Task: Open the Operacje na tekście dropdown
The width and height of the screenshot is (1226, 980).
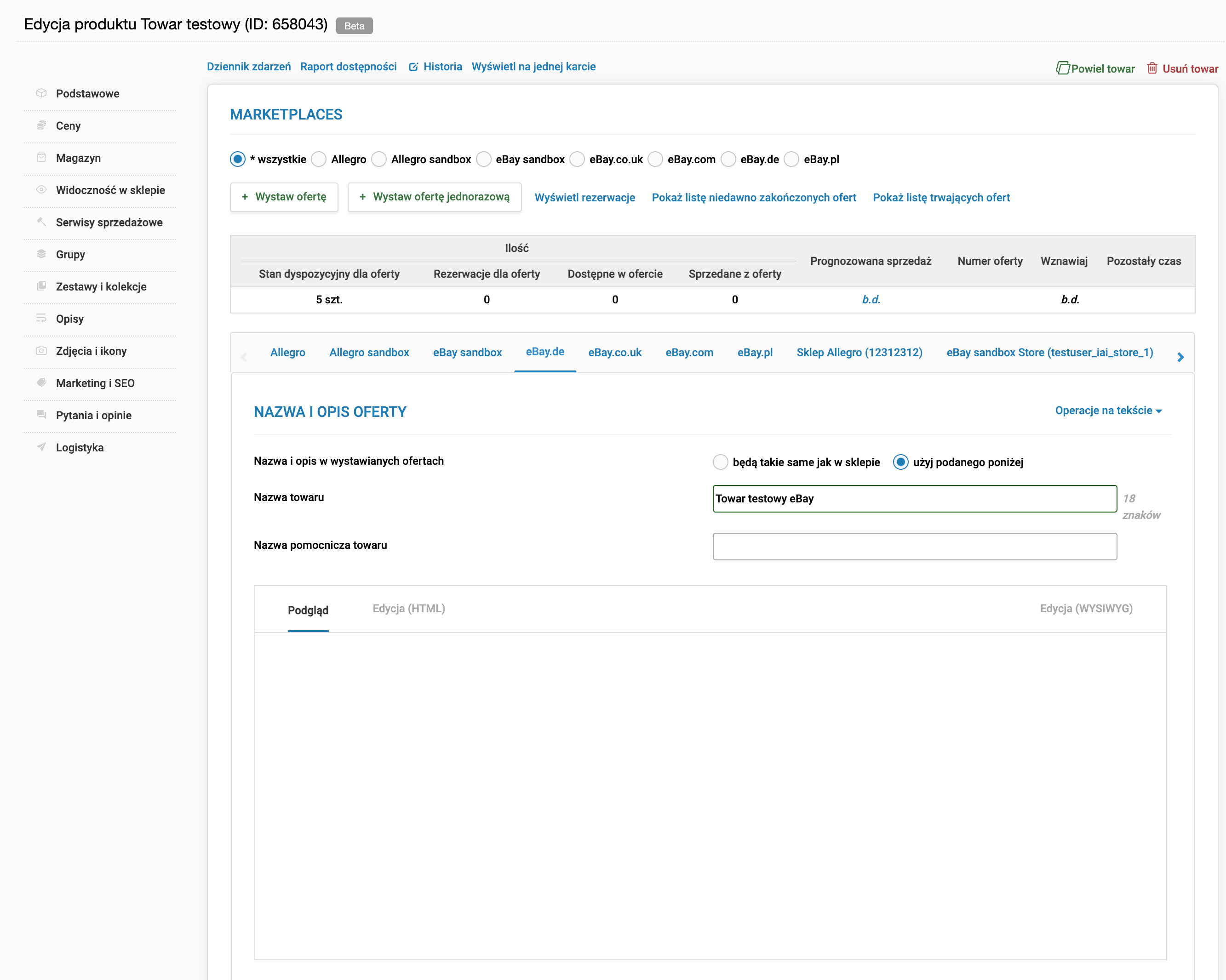Action: [1108, 410]
